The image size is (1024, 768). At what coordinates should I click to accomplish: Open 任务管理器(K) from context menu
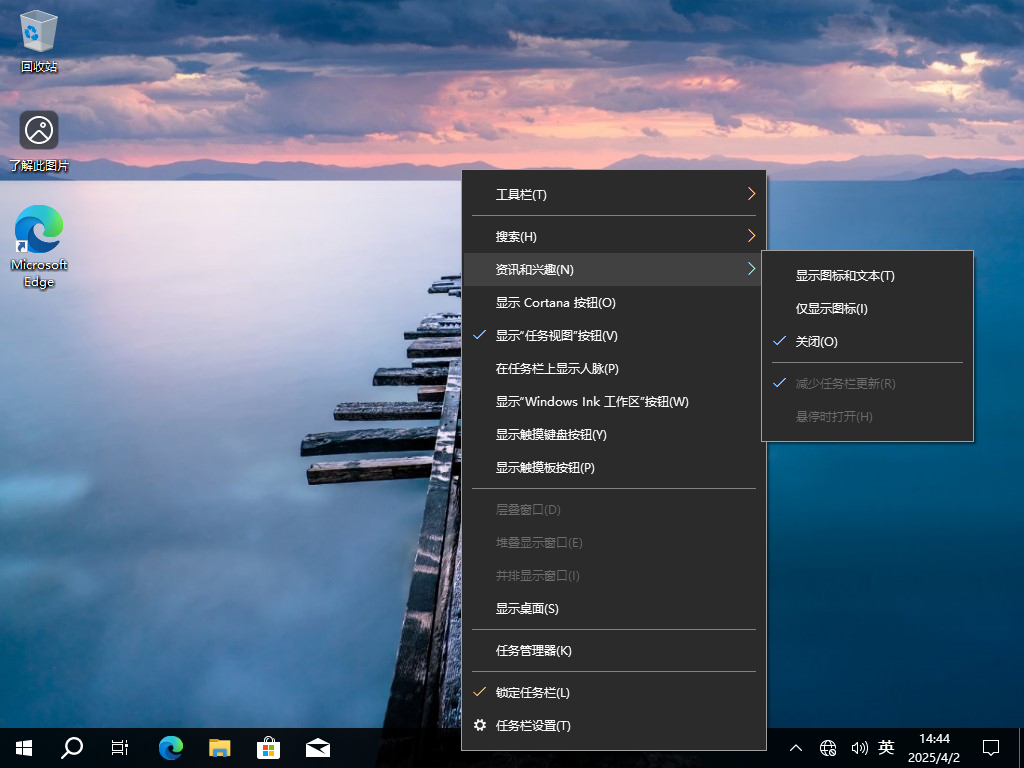click(x=614, y=650)
